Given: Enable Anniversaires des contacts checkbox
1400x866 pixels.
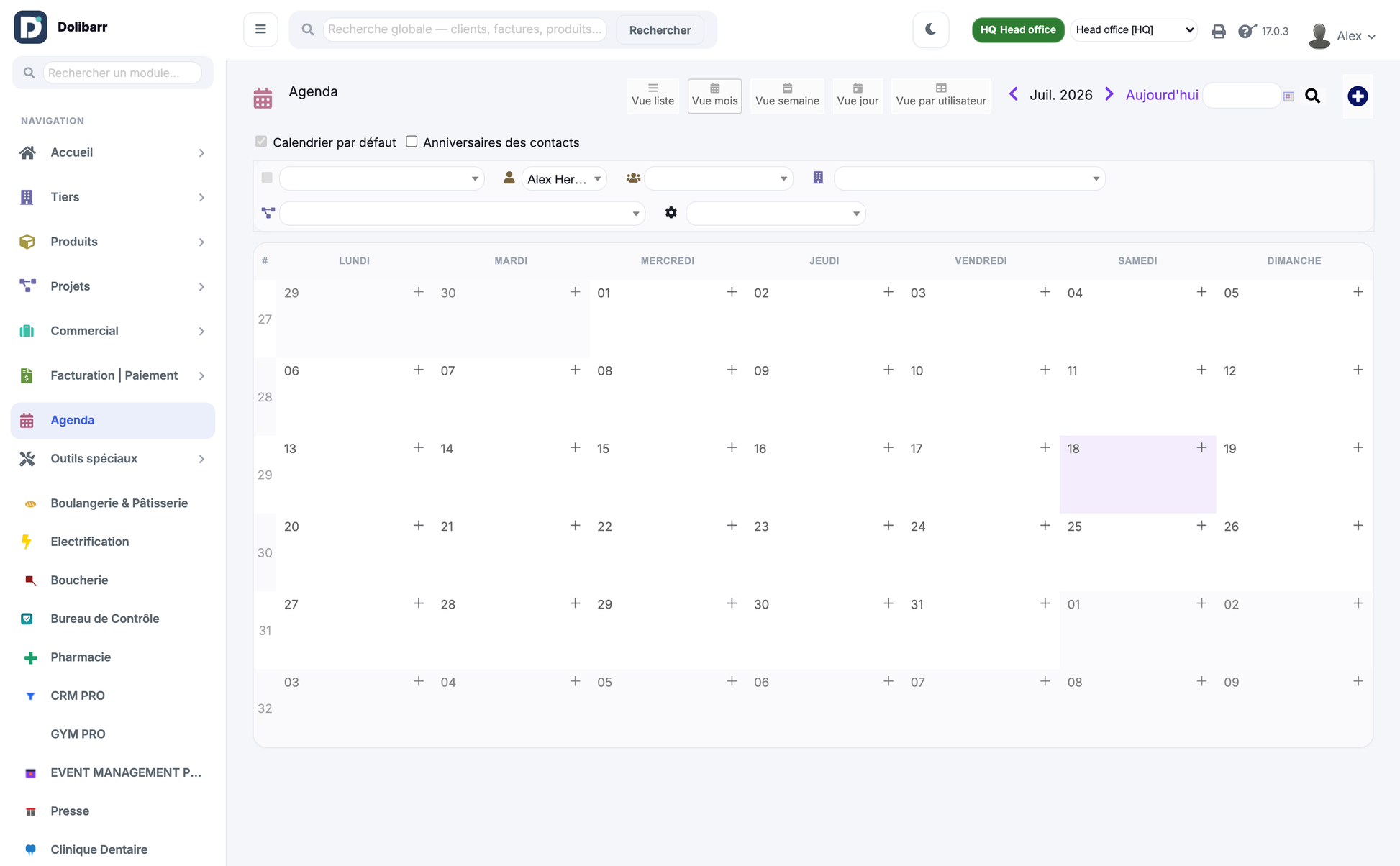Looking at the screenshot, I should tap(412, 141).
